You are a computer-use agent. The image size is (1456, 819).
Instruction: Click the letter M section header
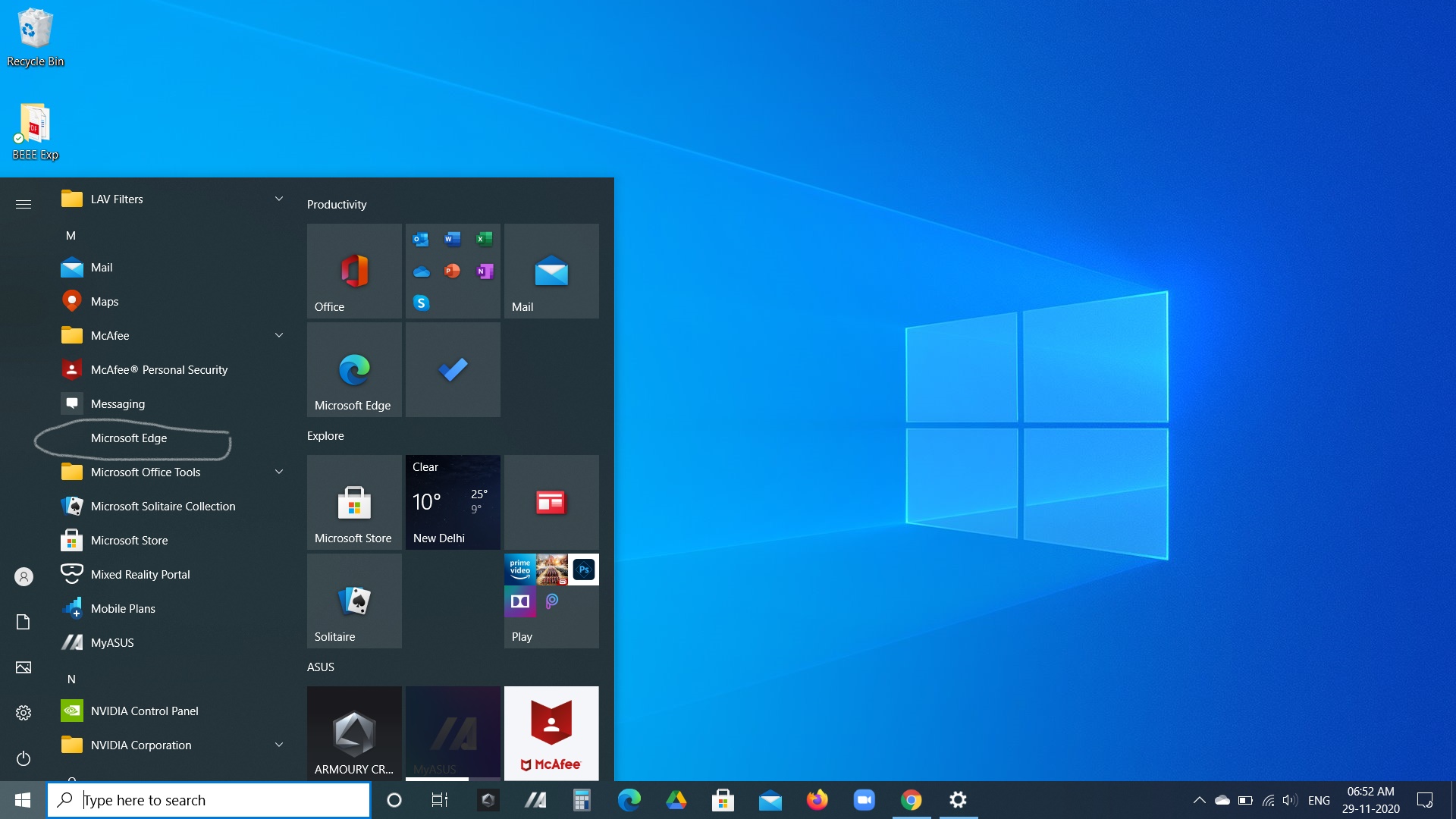tap(71, 235)
